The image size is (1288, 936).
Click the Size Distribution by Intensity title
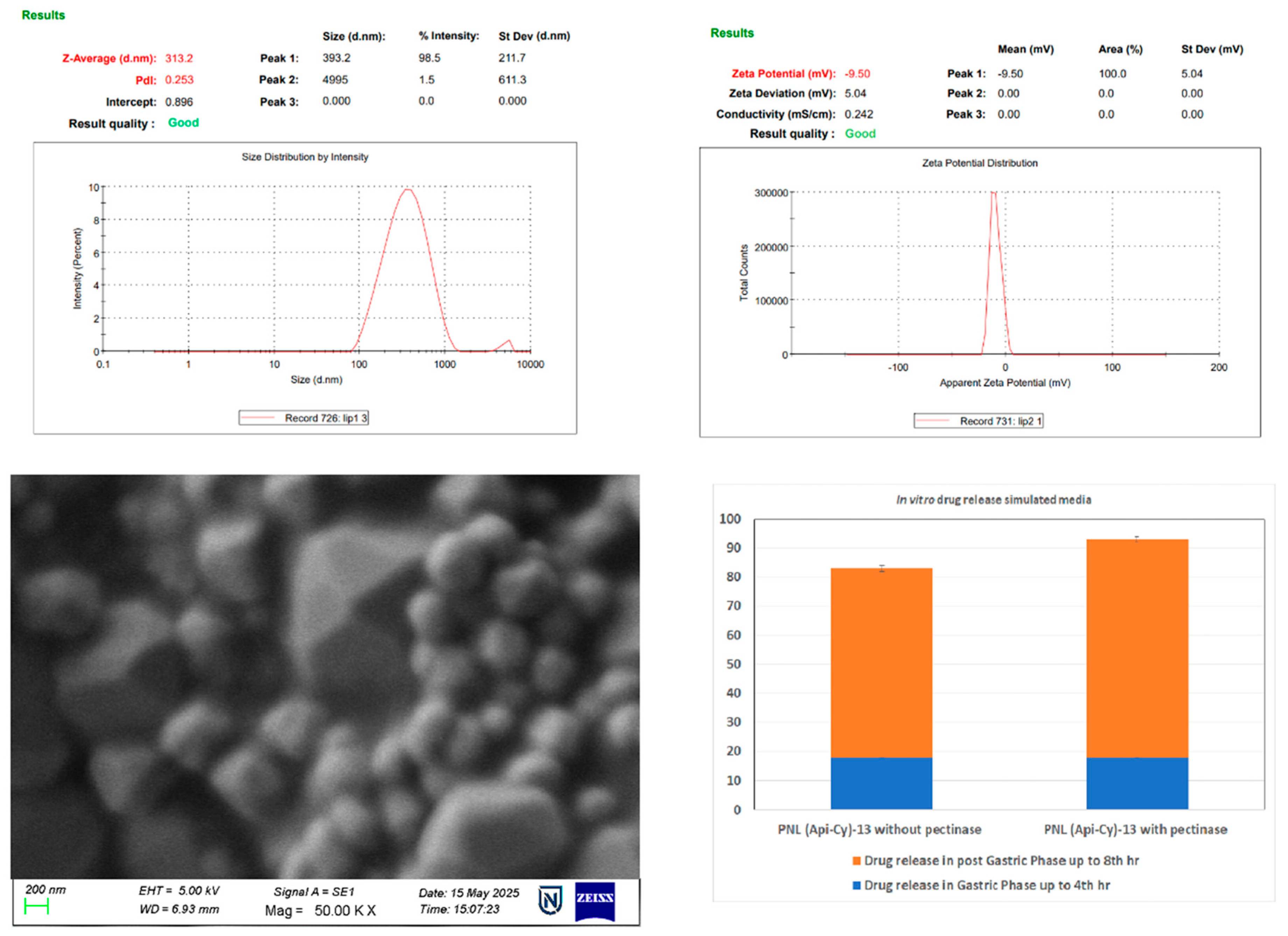[x=305, y=157]
